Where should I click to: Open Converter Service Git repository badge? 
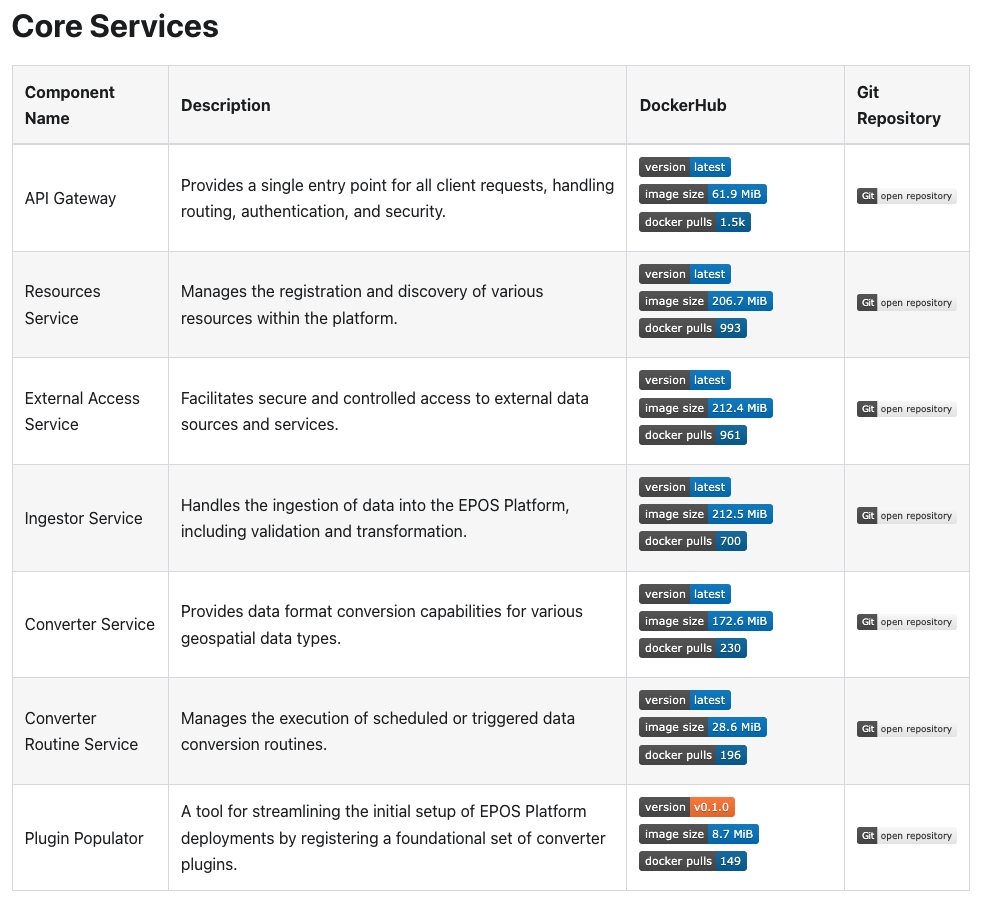pyautogui.click(x=906, y=622)
